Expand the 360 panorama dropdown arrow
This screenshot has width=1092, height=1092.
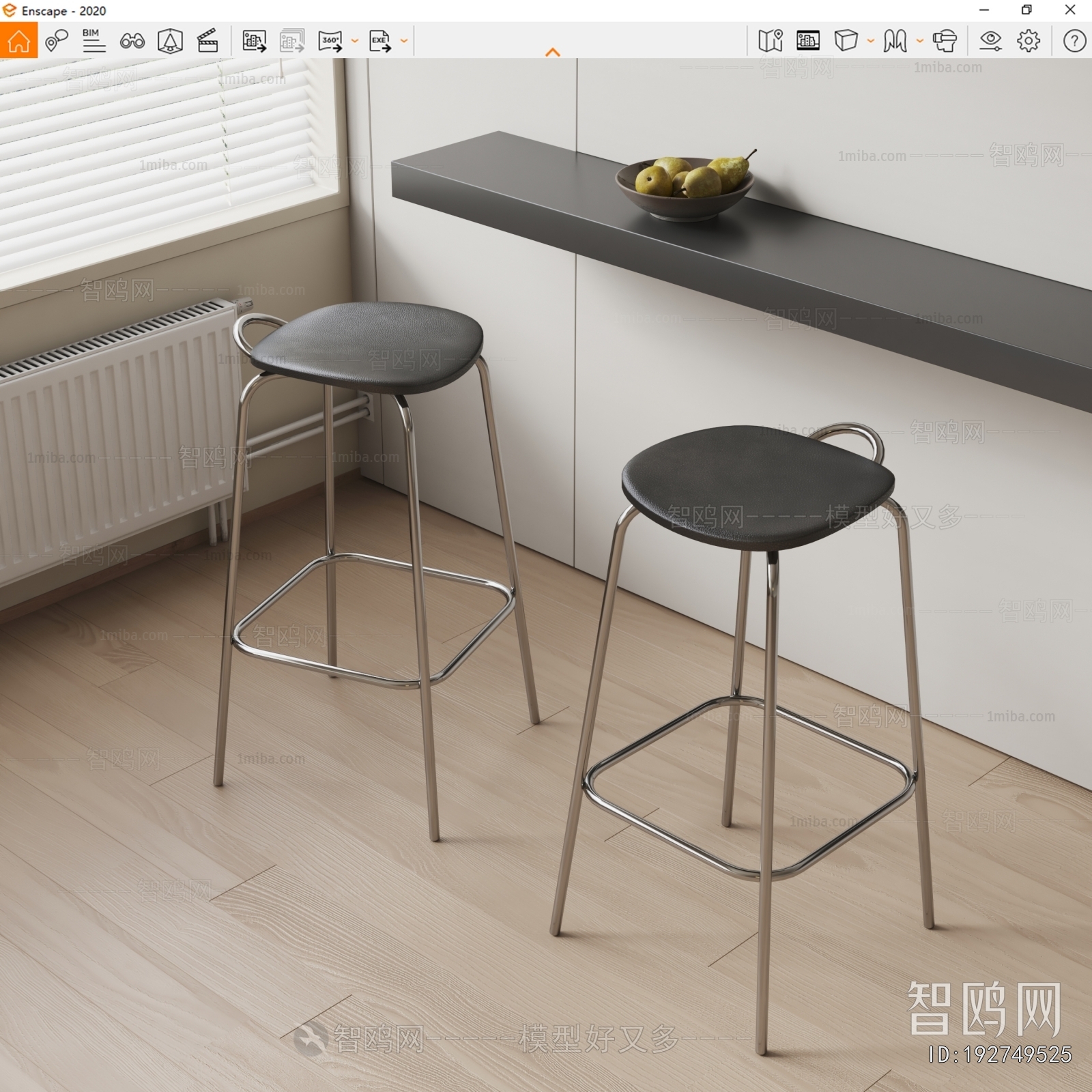tap(354, 41)
